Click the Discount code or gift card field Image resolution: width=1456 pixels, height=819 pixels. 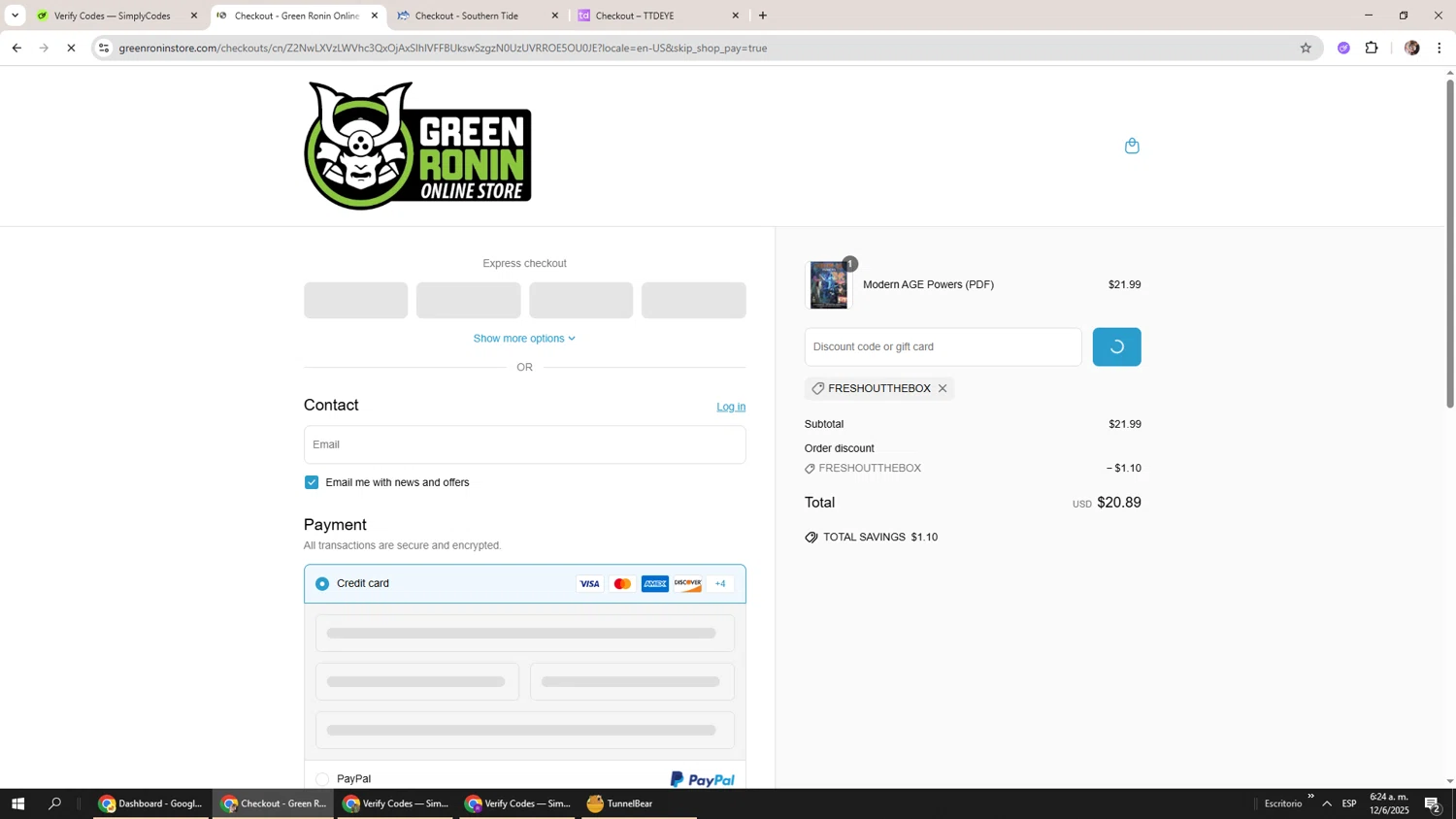943,346
